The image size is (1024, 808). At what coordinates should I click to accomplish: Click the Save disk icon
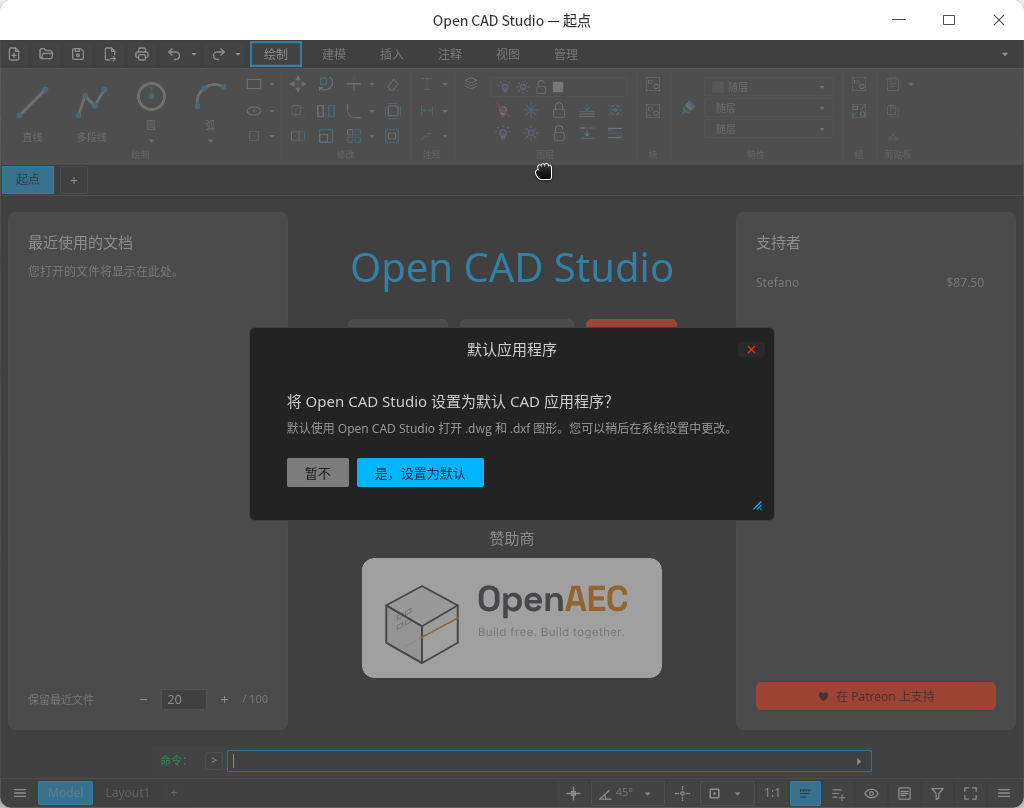pyautogui.click(x=78, y=54)
